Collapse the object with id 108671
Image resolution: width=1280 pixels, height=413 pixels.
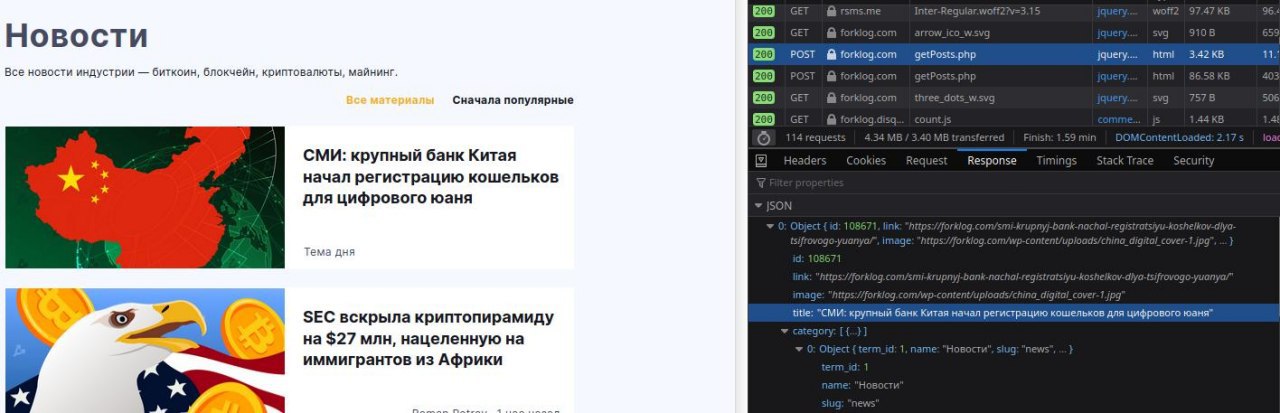point(770,227)
